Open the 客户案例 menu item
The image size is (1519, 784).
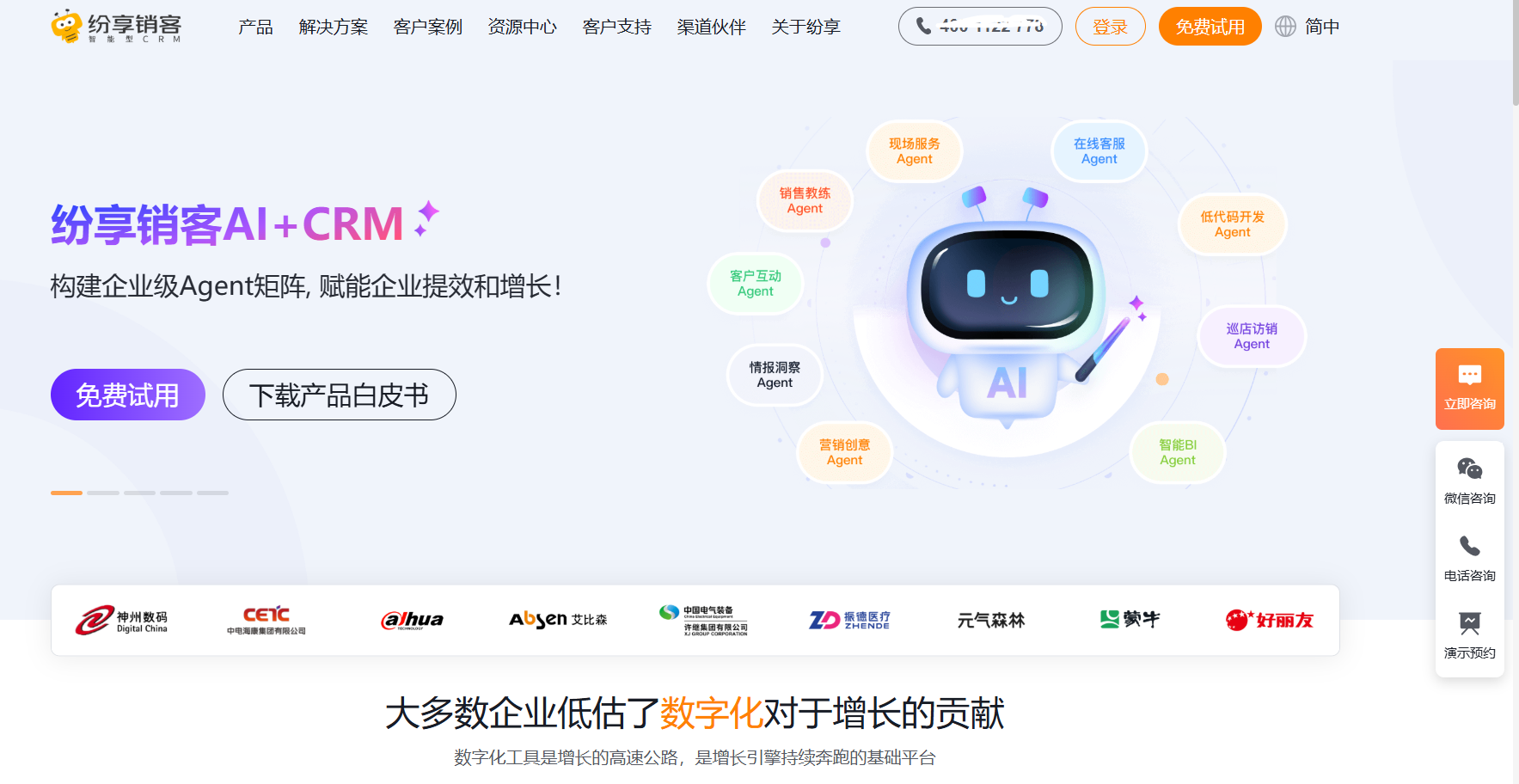click(428, 27)
